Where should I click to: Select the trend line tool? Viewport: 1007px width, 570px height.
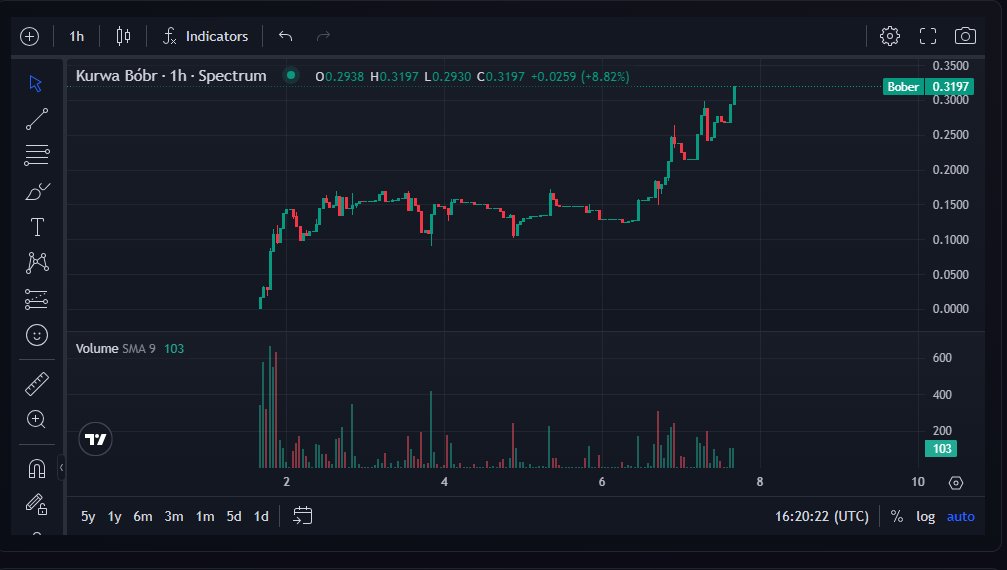click(37, 119)
